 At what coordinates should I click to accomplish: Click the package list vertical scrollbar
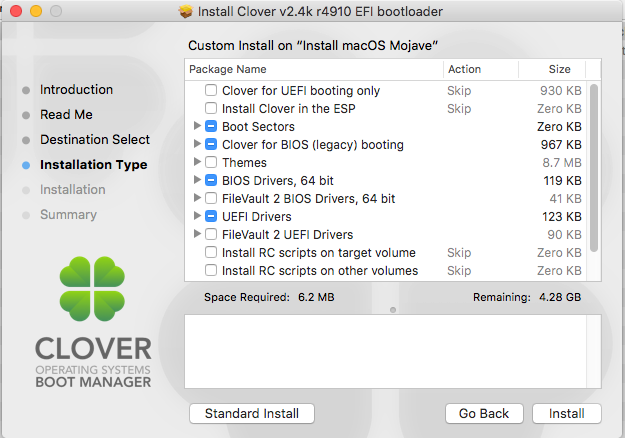click(594, 168)
